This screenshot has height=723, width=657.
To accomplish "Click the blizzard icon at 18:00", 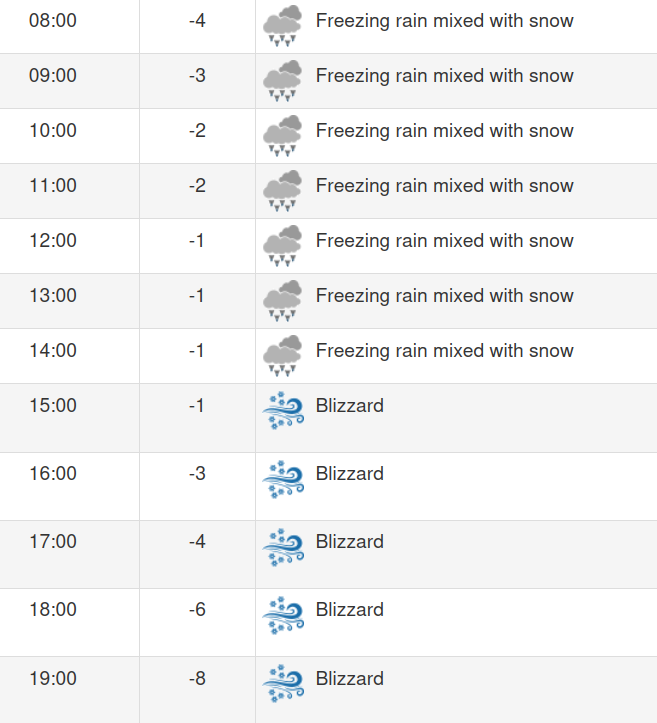I will [x=282, y=614].
